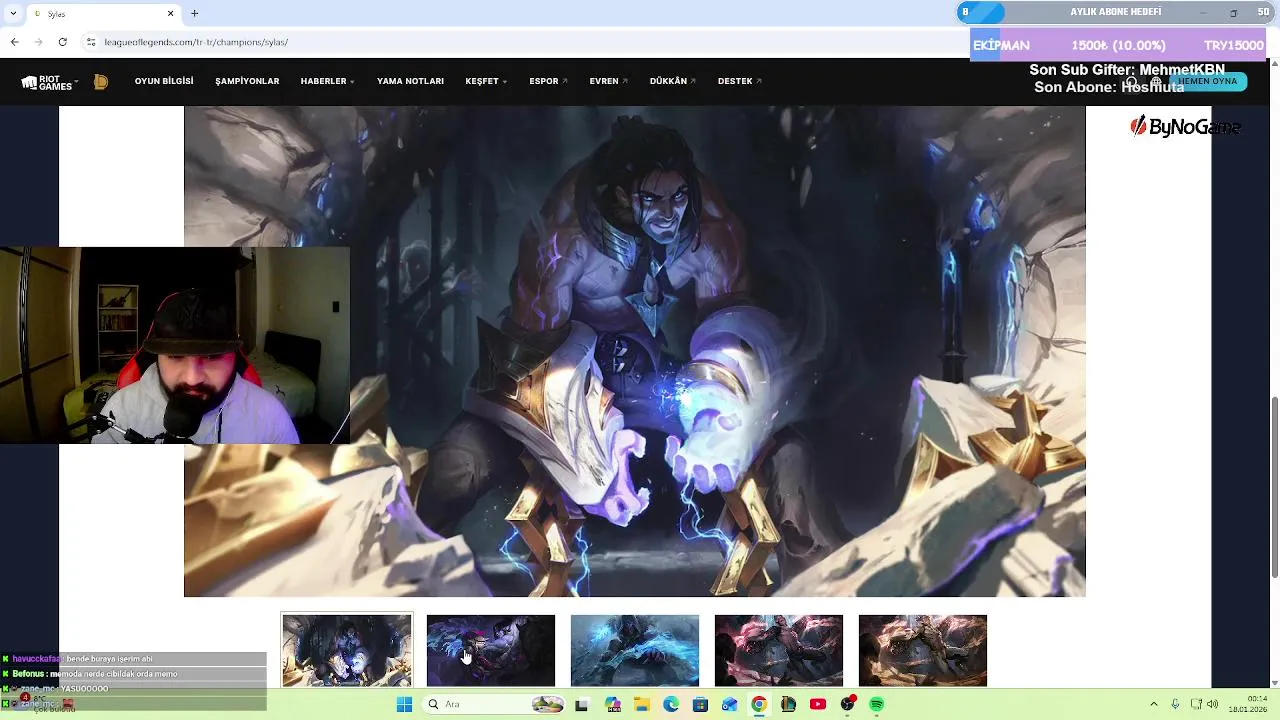Switch to Chrome in taskbar
1280x720 pixels.
pos(759,704)
